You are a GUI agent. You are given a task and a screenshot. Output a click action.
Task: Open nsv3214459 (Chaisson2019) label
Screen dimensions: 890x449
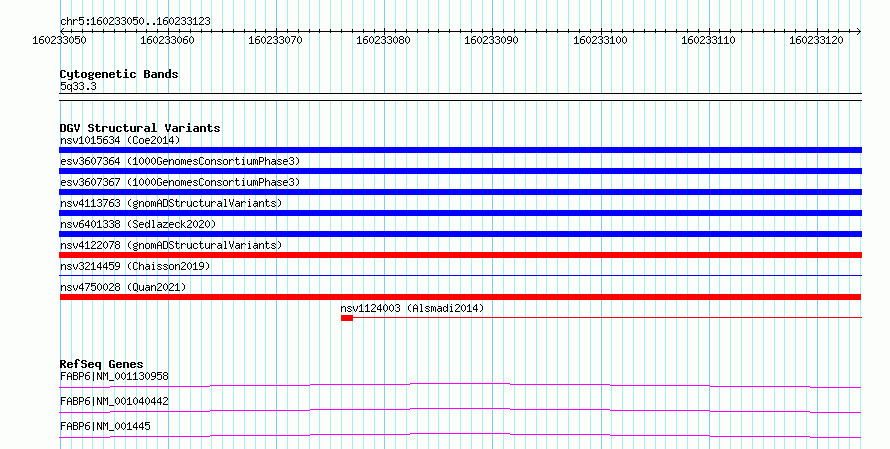coord(135,266)
